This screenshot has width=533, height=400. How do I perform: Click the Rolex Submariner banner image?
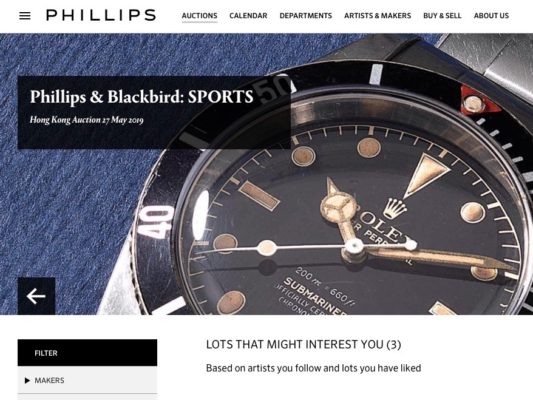[x=266, y=174]
